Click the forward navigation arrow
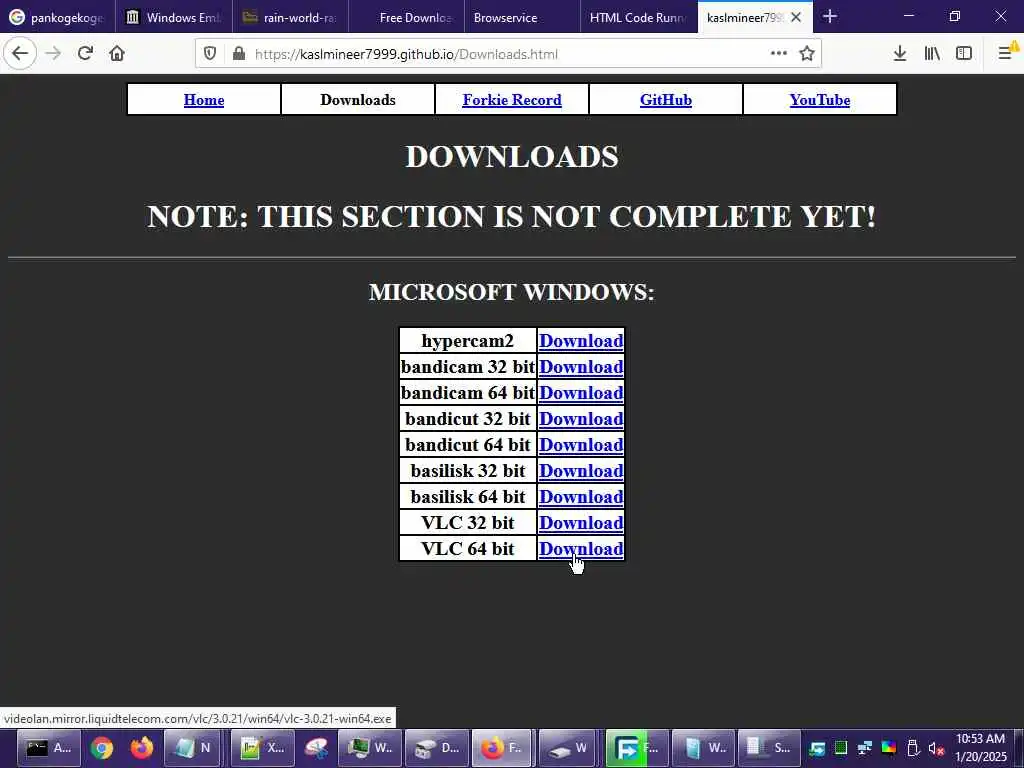The image size is (1024, 768). pyautogui.click(x=53, y=54)
